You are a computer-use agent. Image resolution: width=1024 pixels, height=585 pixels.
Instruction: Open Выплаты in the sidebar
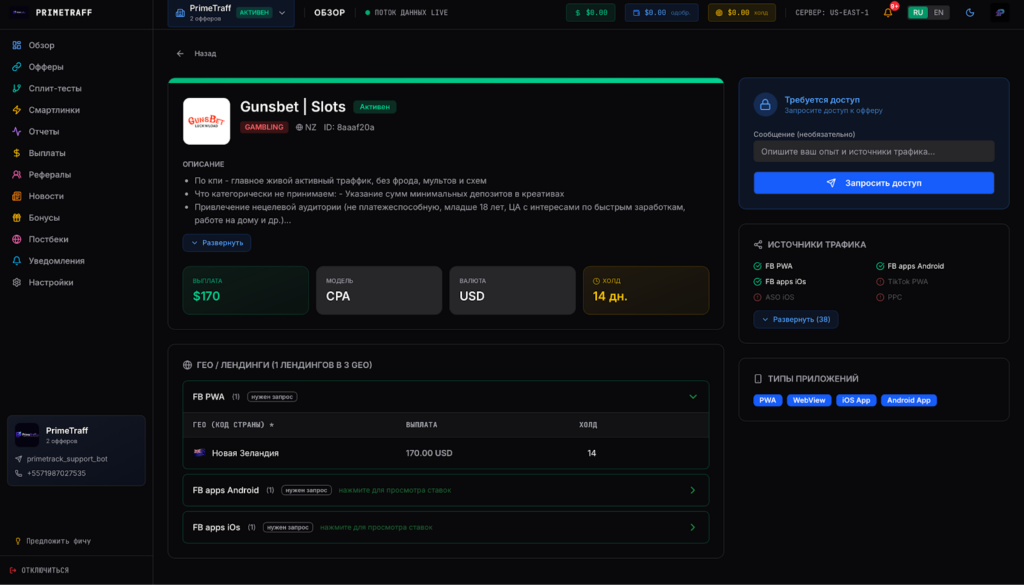point(47,153)
